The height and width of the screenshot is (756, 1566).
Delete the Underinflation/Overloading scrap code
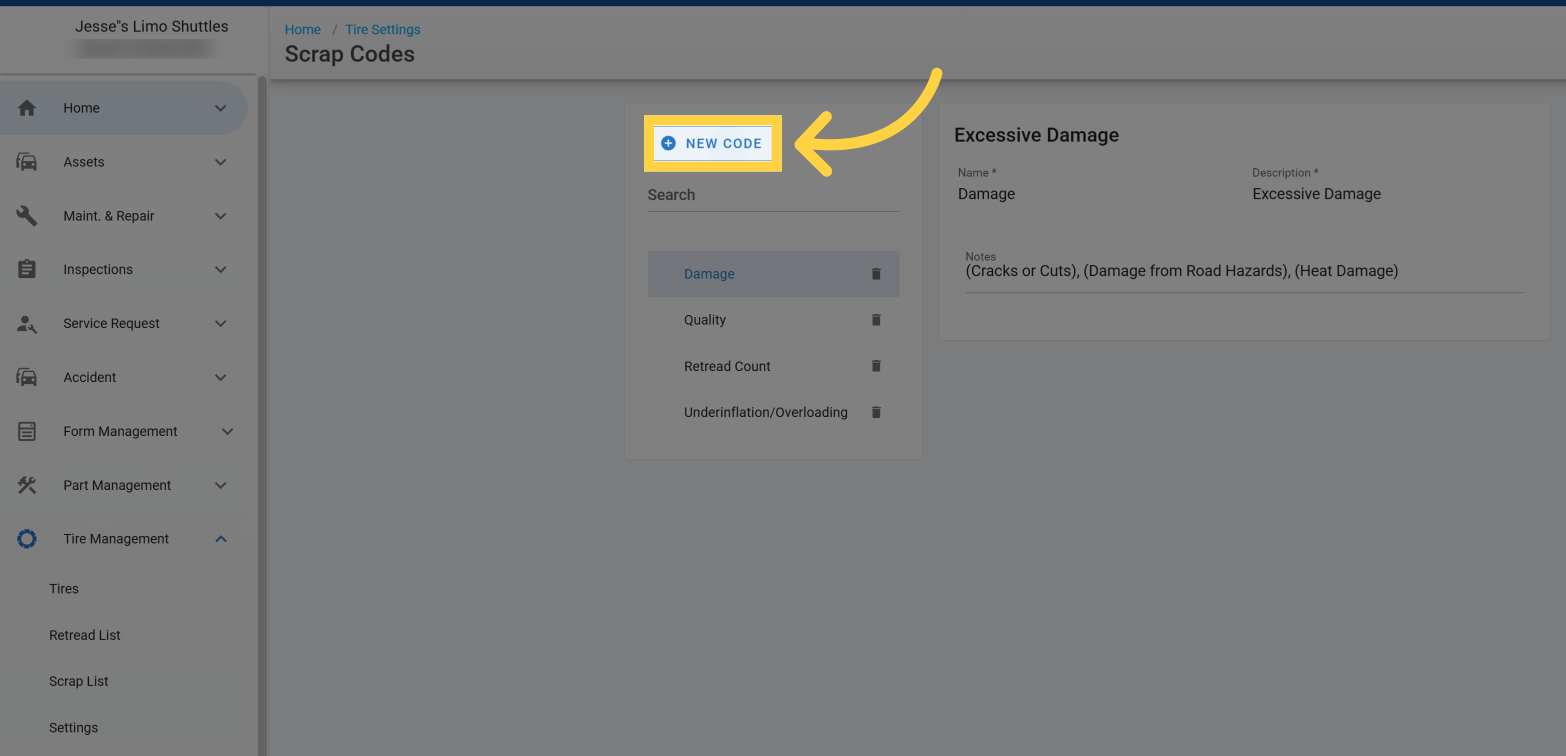click(876, 412)
